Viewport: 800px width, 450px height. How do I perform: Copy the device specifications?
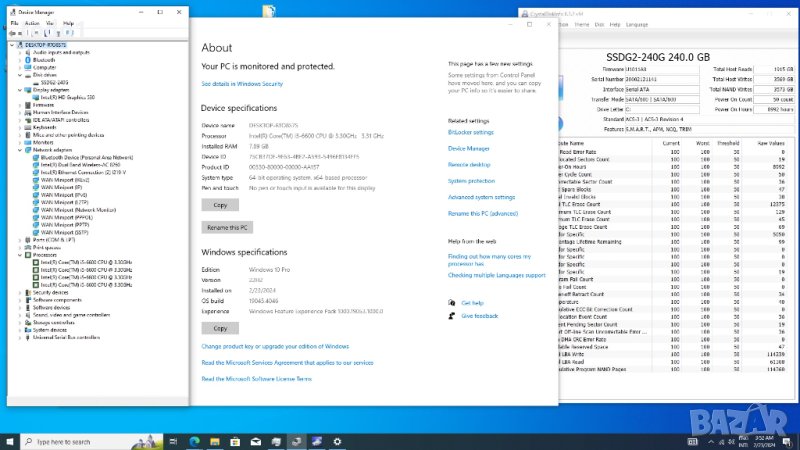220,204
